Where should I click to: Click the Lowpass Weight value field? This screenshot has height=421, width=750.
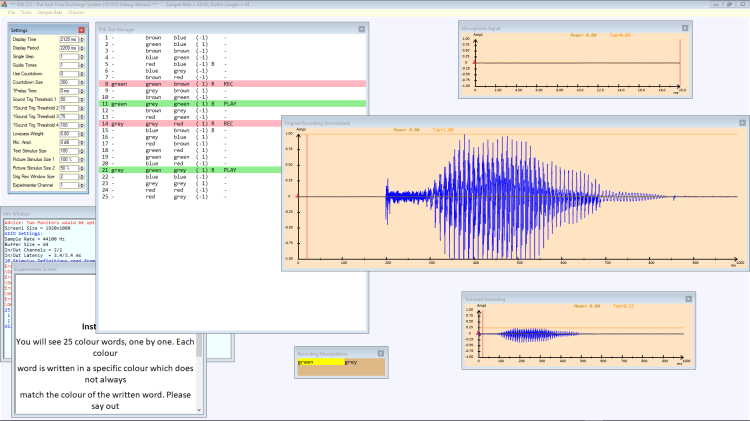click(67, 133)
